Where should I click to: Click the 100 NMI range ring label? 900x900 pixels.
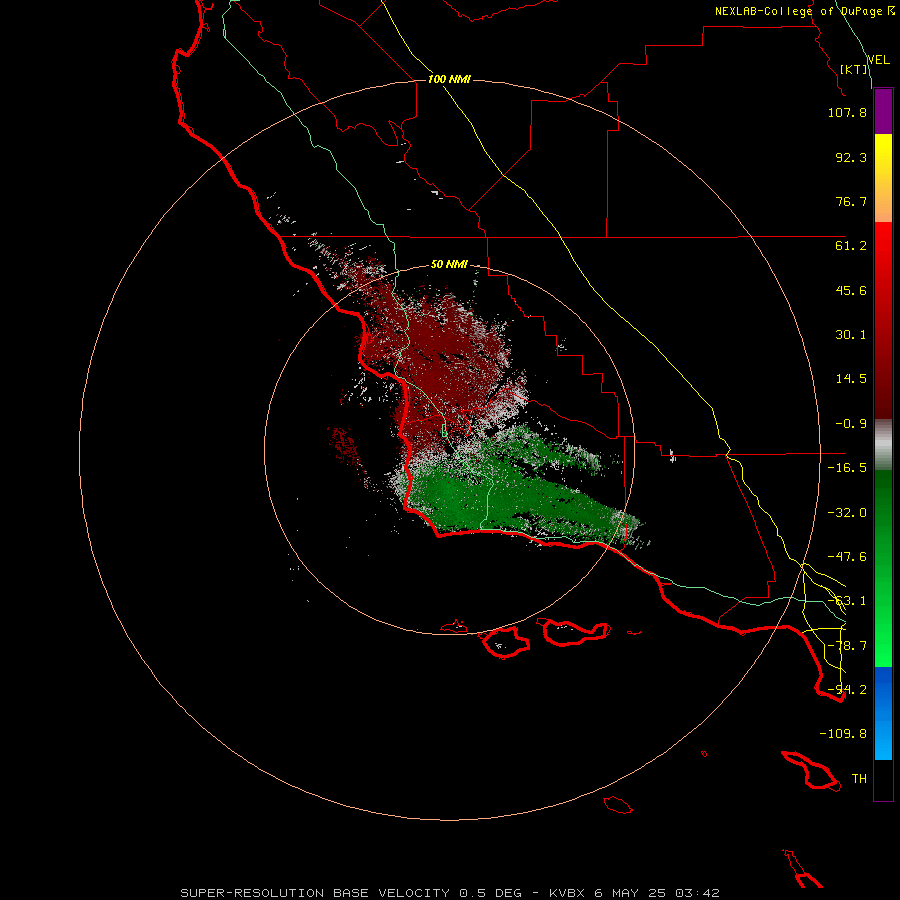[449, 79]
